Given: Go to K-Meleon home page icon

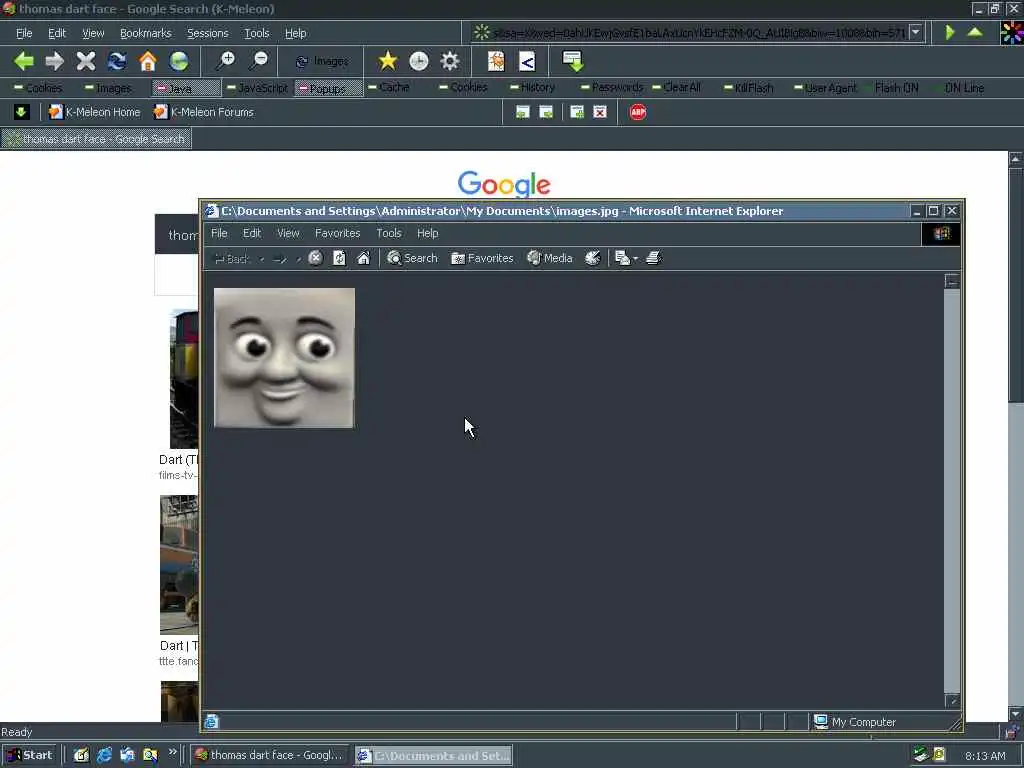Looking at the screenshot, I should tap(148, 61).
